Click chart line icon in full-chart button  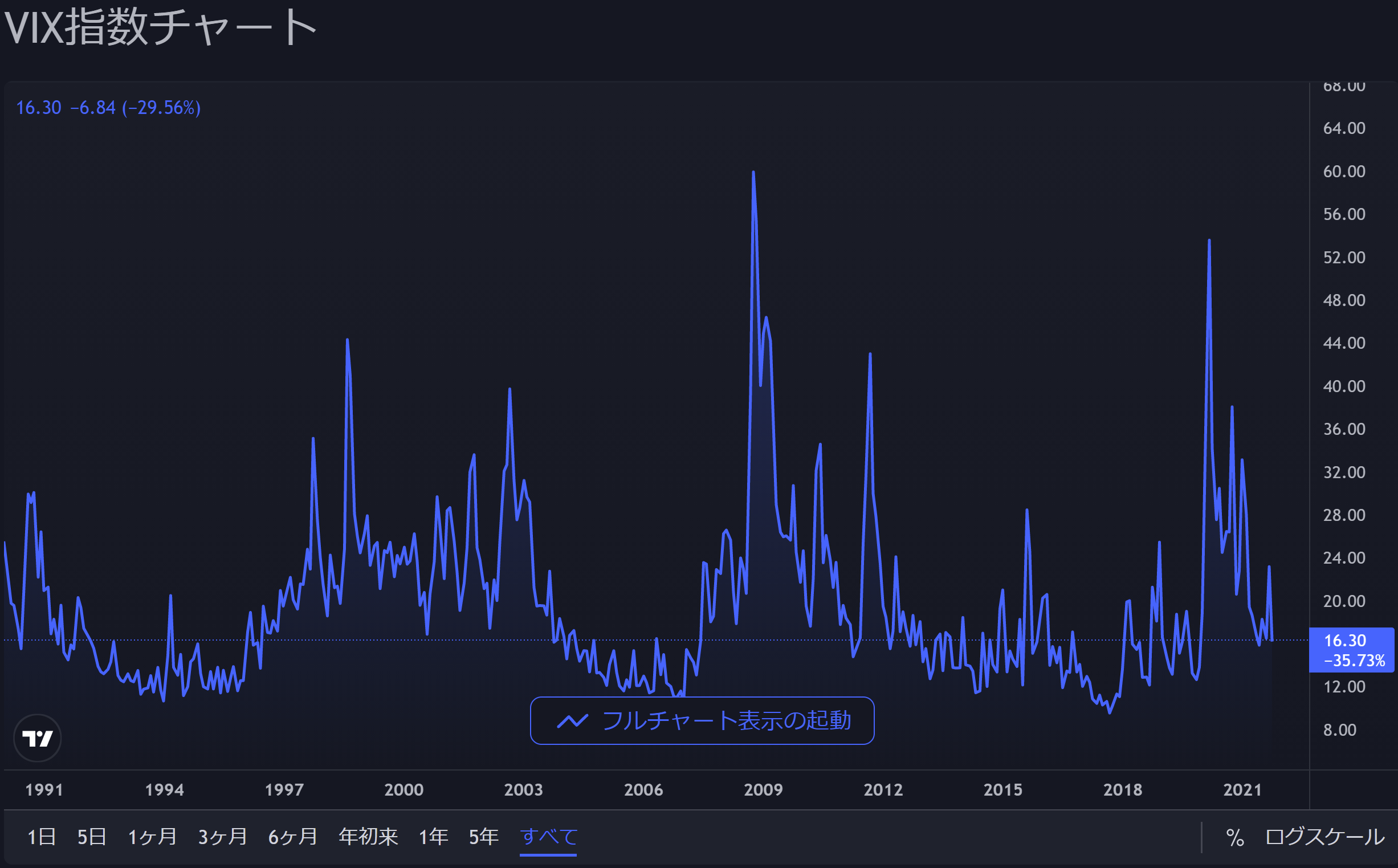click(x=572, y=720)
